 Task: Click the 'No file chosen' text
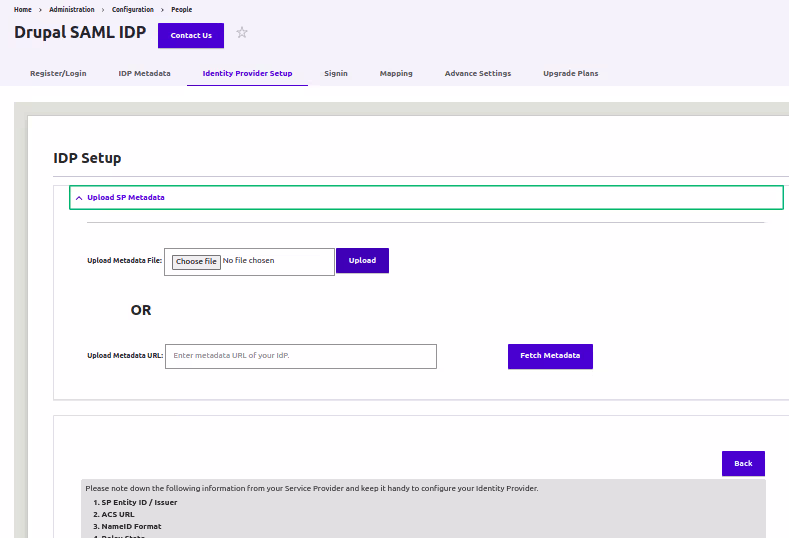[x=249, y=261]
